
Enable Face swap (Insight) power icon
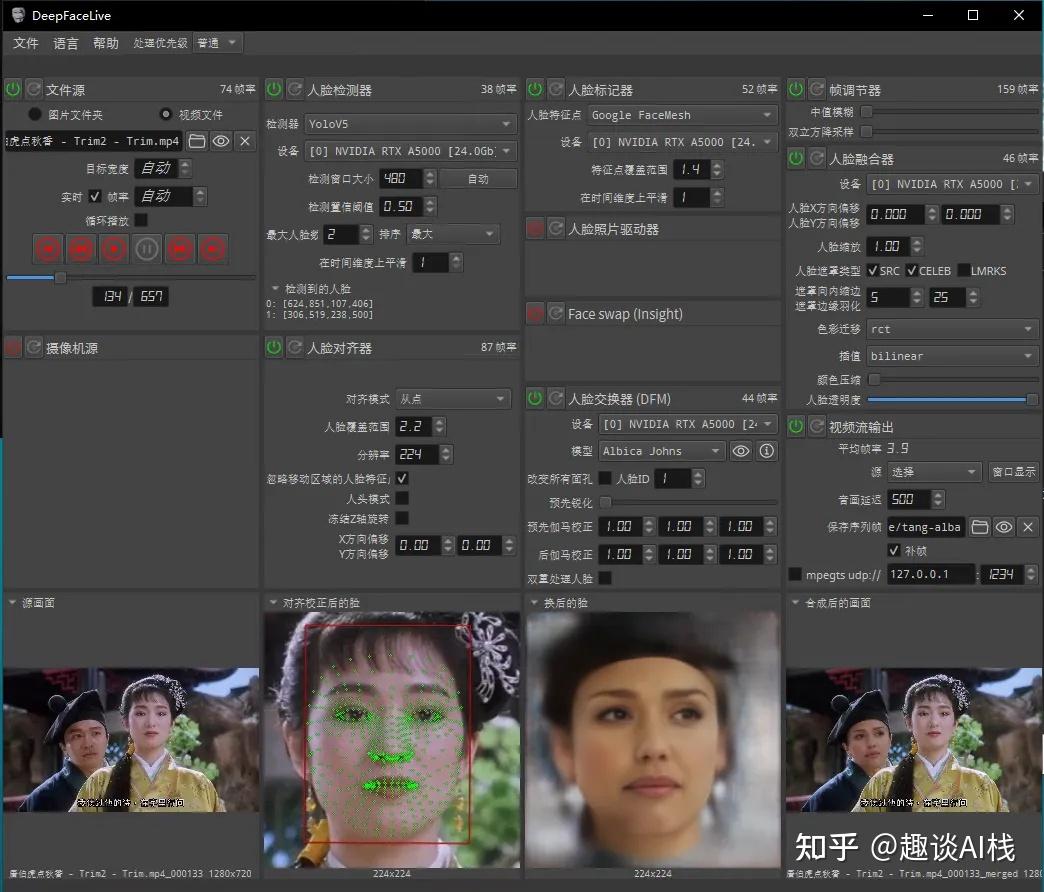pyautogui.click(x=535, y=314)
